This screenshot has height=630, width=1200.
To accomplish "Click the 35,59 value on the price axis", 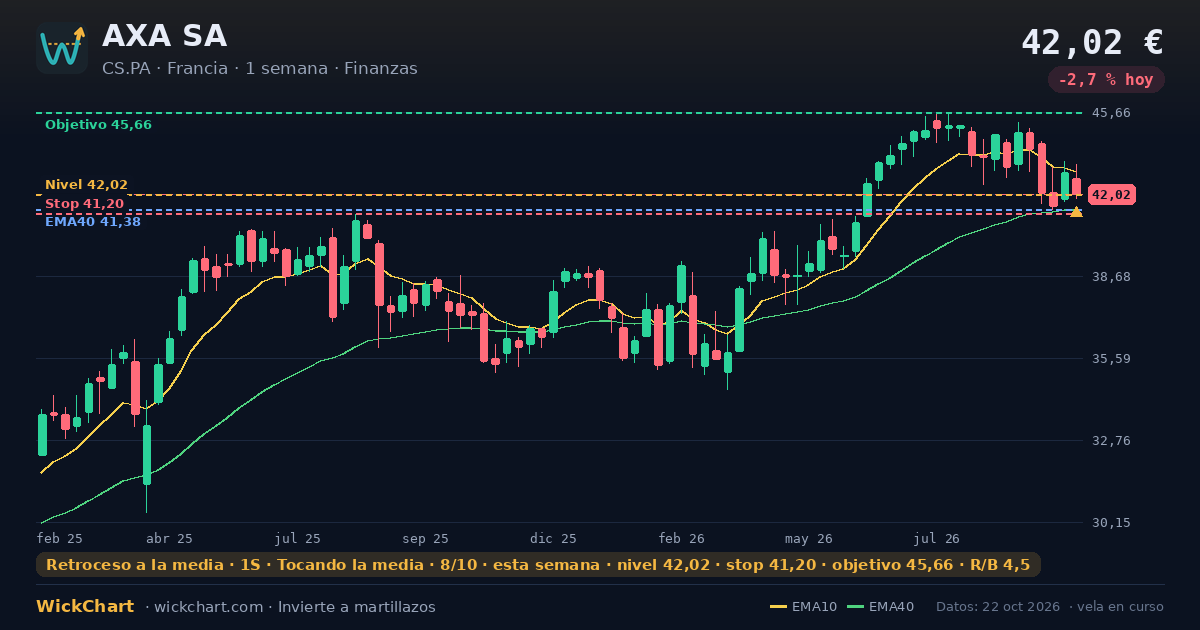I will pos(1112,358).
